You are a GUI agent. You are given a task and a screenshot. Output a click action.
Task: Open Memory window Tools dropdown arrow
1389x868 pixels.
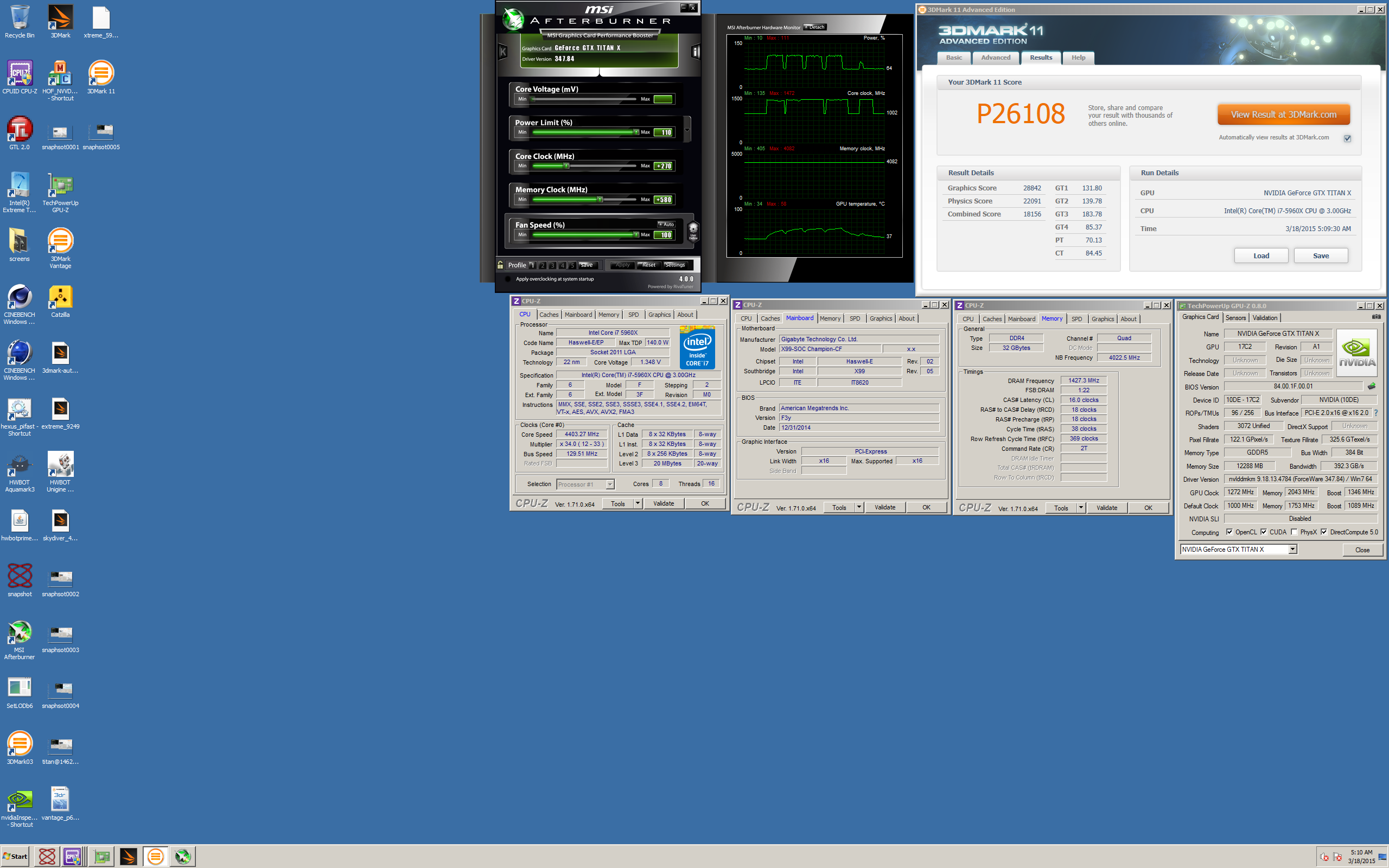(x=1081, y=508)
